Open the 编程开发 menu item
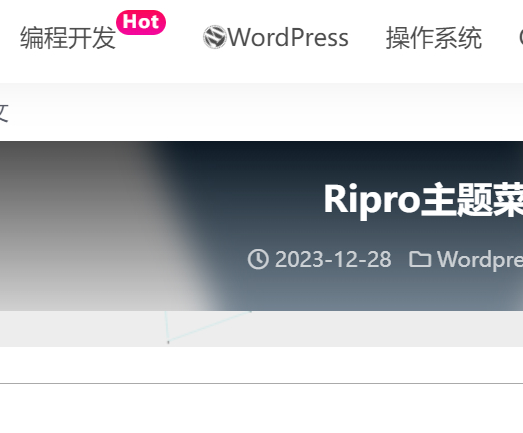 (68, 38)
